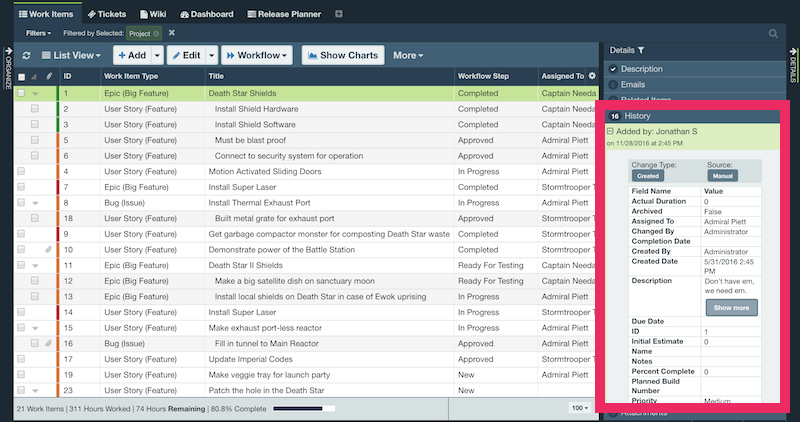Sort by Workflow Step column header
This screenshot has width=800, height=422.
click(483, 76)
